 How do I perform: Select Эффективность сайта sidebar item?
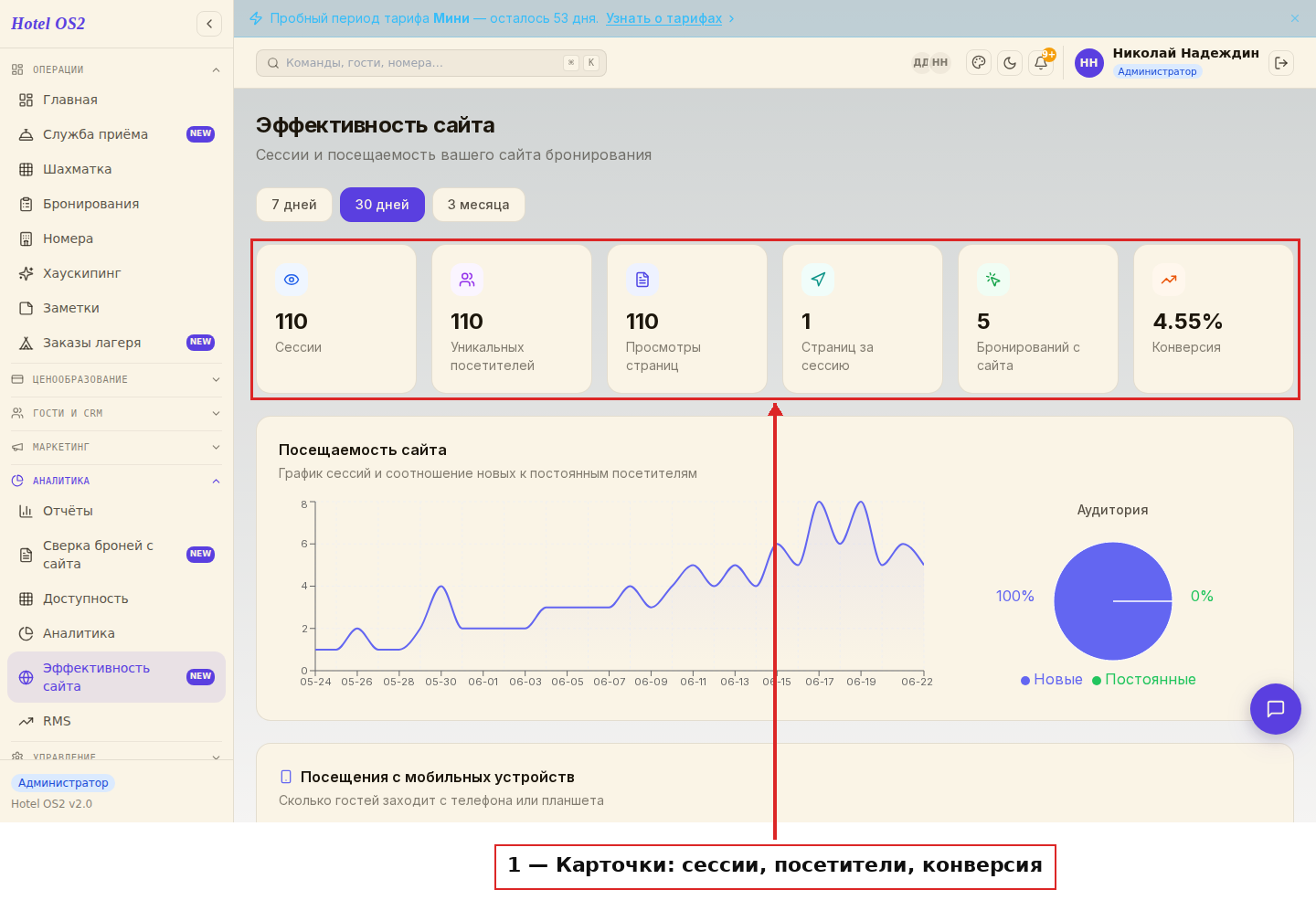pos(116,677)
